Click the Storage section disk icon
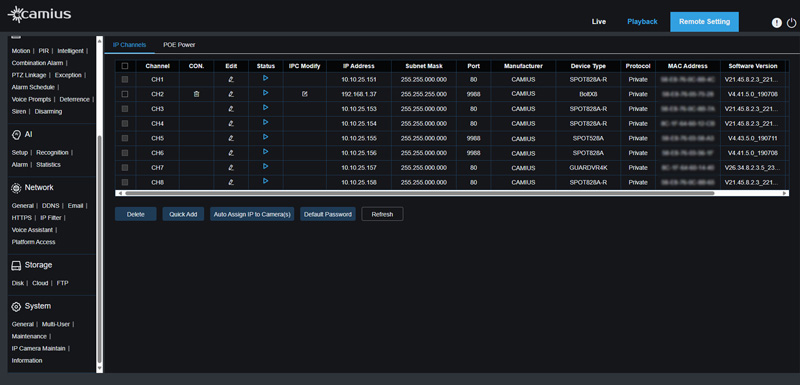This screenshot has width=800, height=385. (16, 265)
